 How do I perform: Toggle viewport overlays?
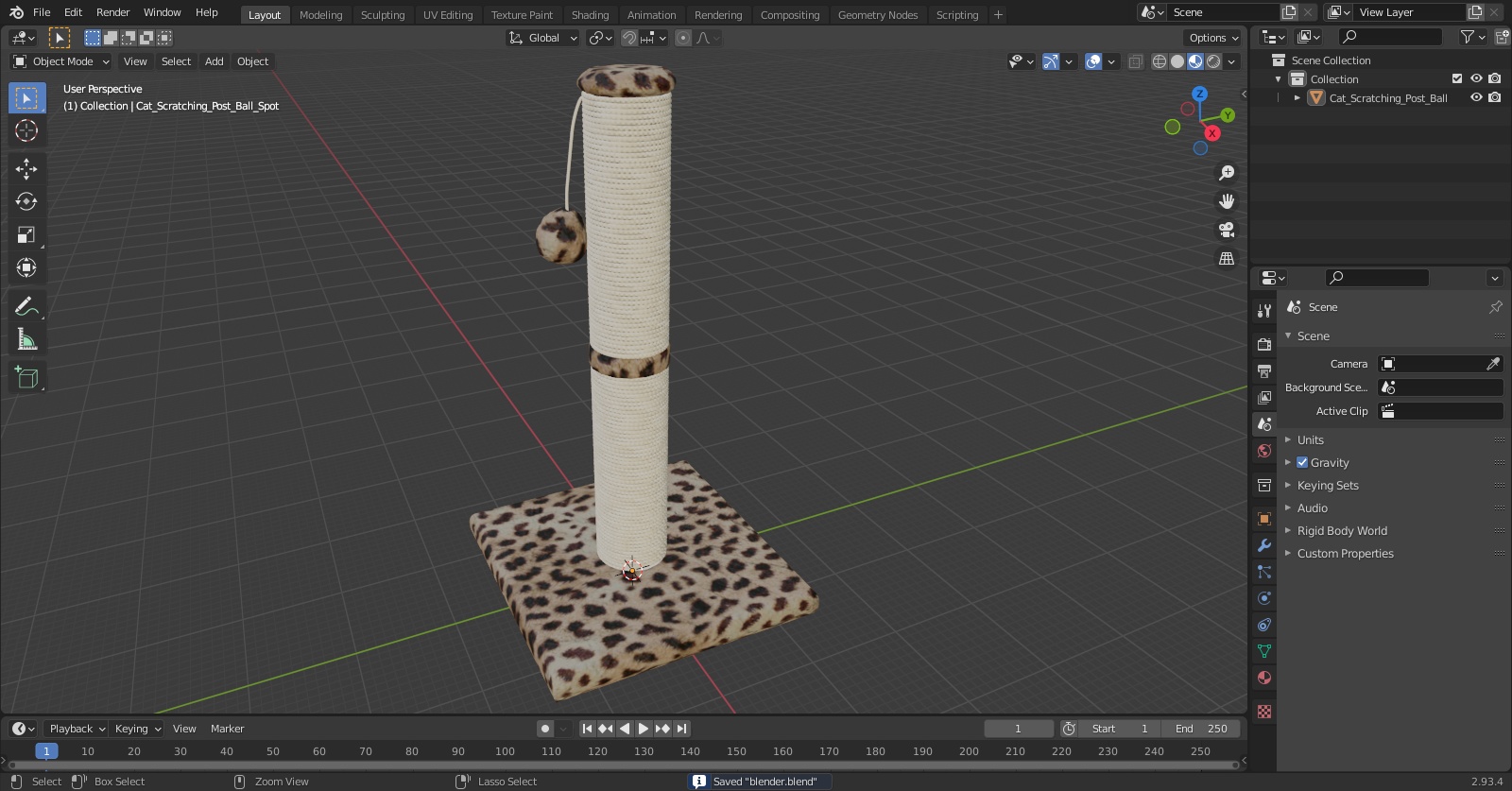click(x=1093, y=61)
